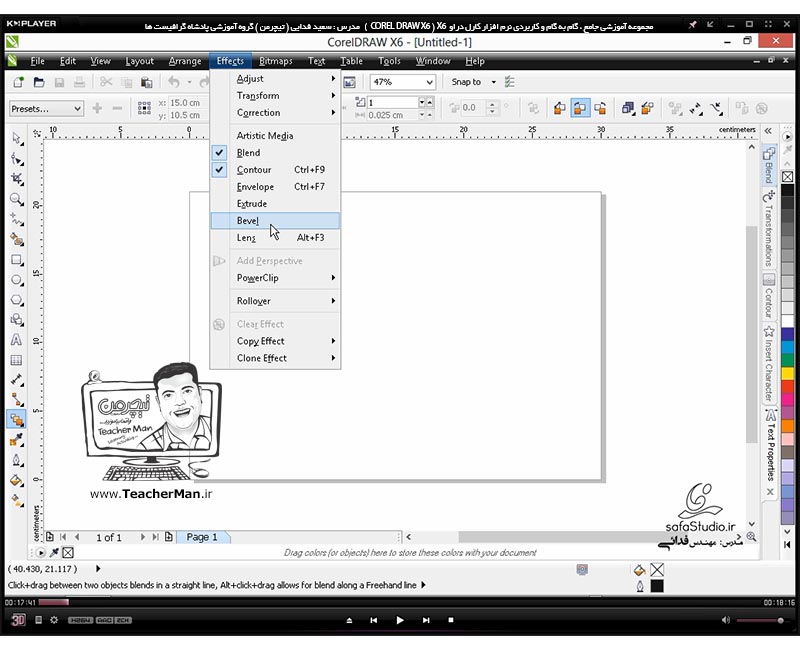
Task: Select the Eyedropper tool
Action: pyautogui.click(x=17, y=440)
